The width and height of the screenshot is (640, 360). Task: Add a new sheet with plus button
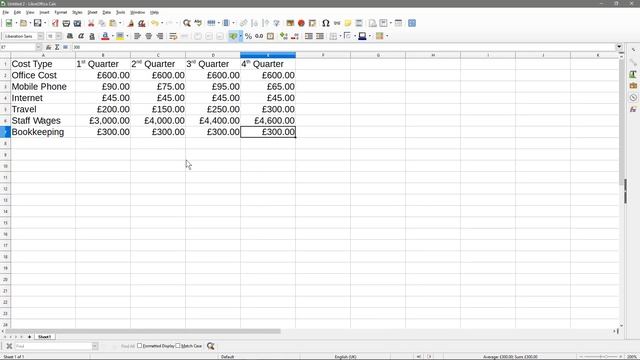pos(29,337)
